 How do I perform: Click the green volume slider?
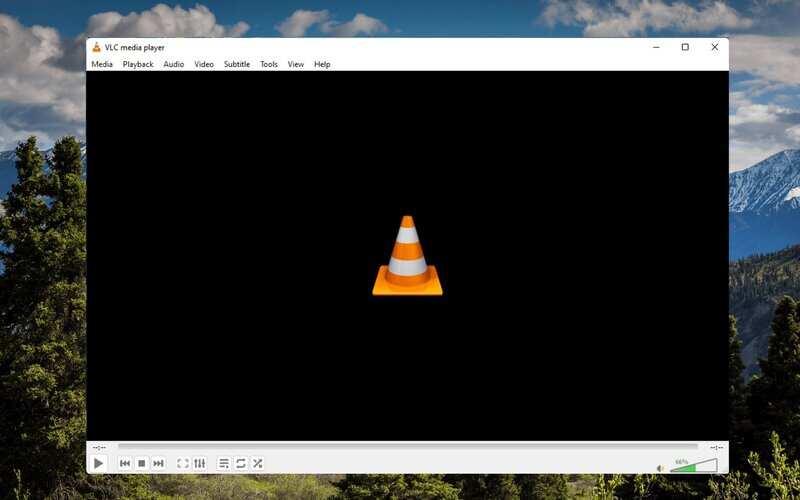(x=694, y=466)
